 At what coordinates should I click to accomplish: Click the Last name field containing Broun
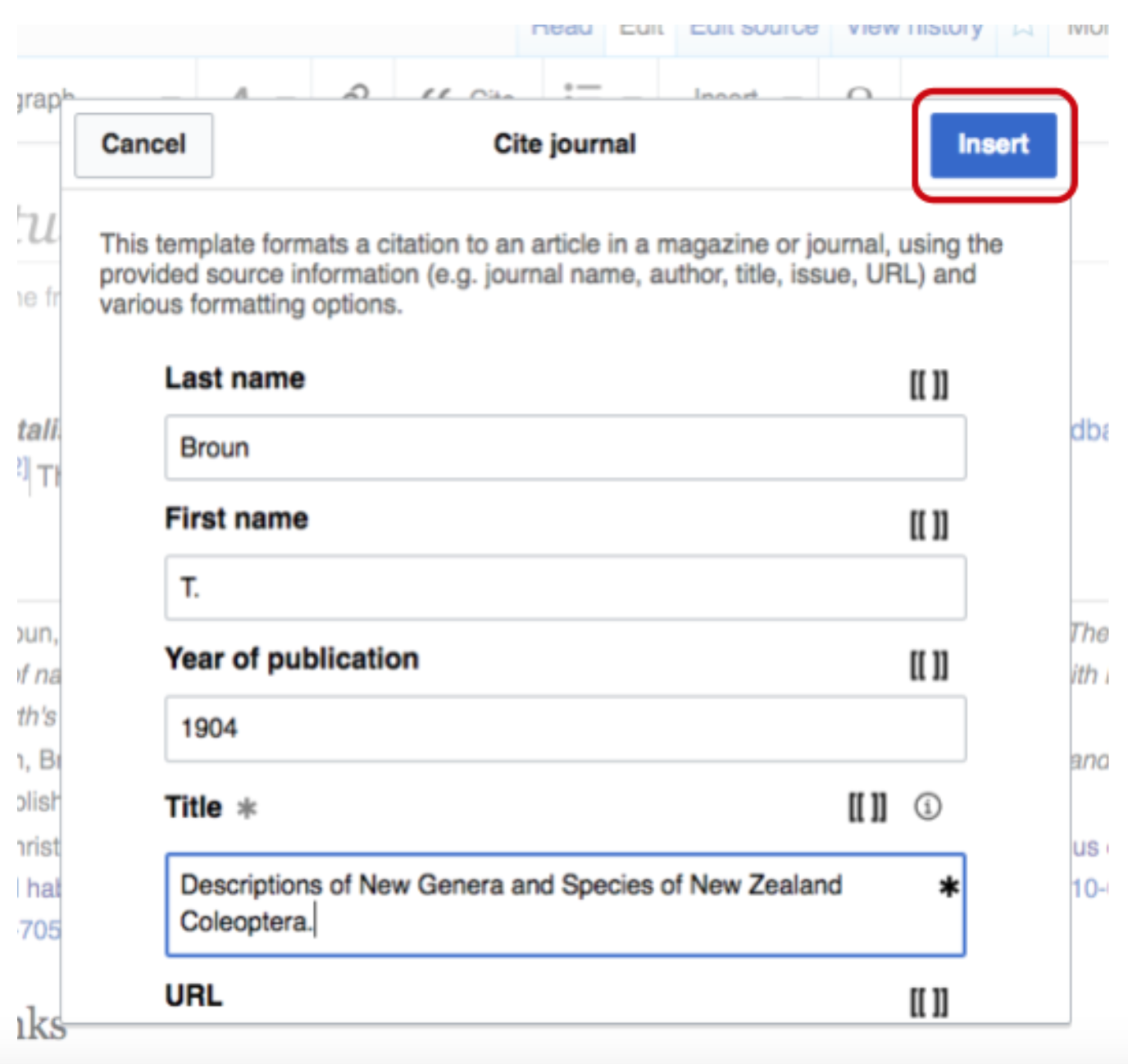tap(565, 448)
